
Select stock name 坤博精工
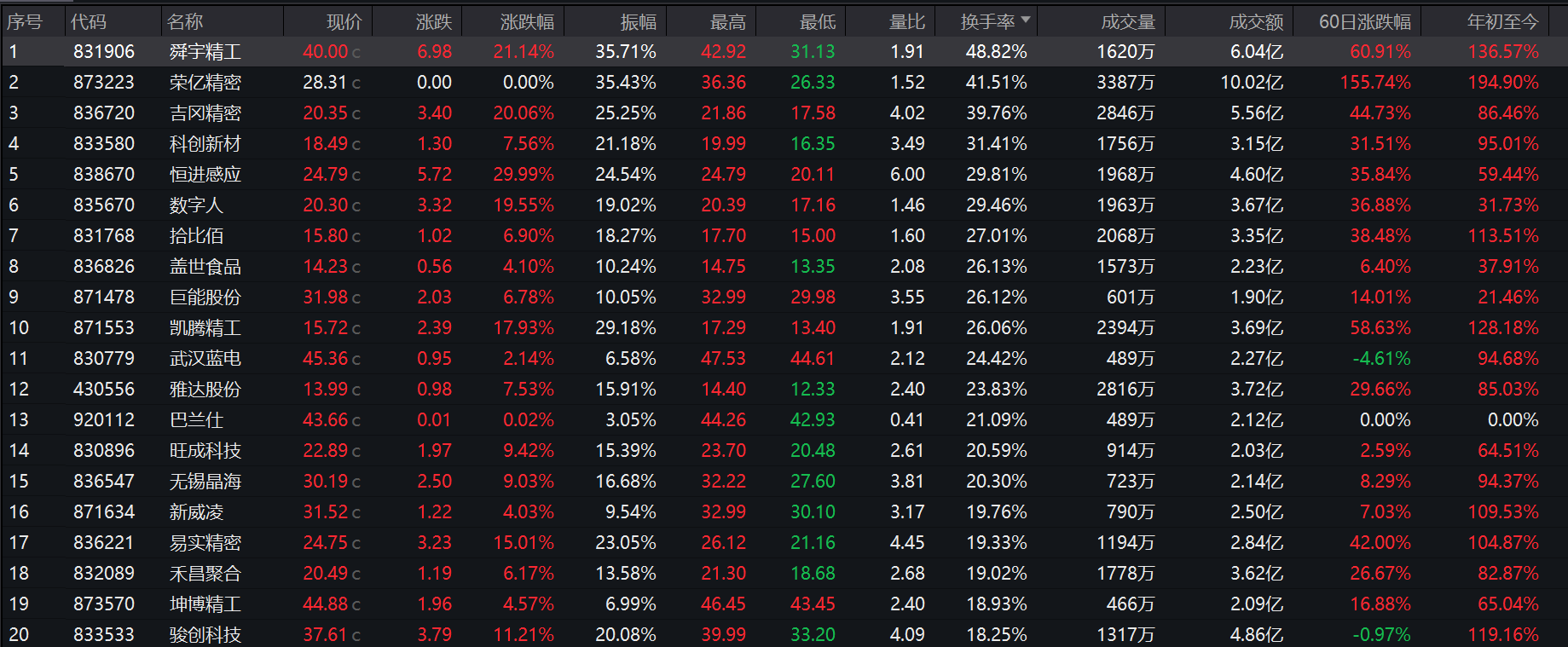tap(205, 604)
